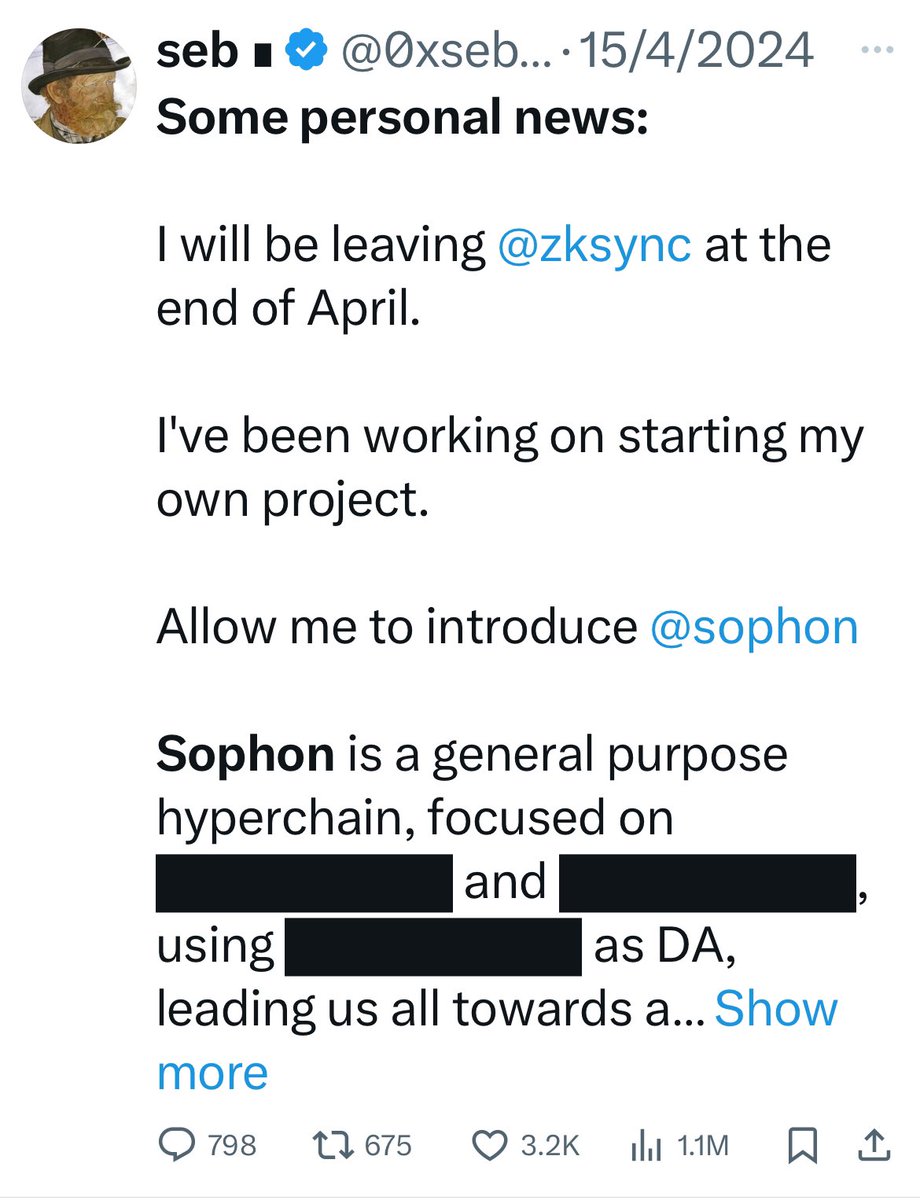Expand the tweet with Show more
This screenshot has height=1200, width=920.
(x=776, y=1010)
